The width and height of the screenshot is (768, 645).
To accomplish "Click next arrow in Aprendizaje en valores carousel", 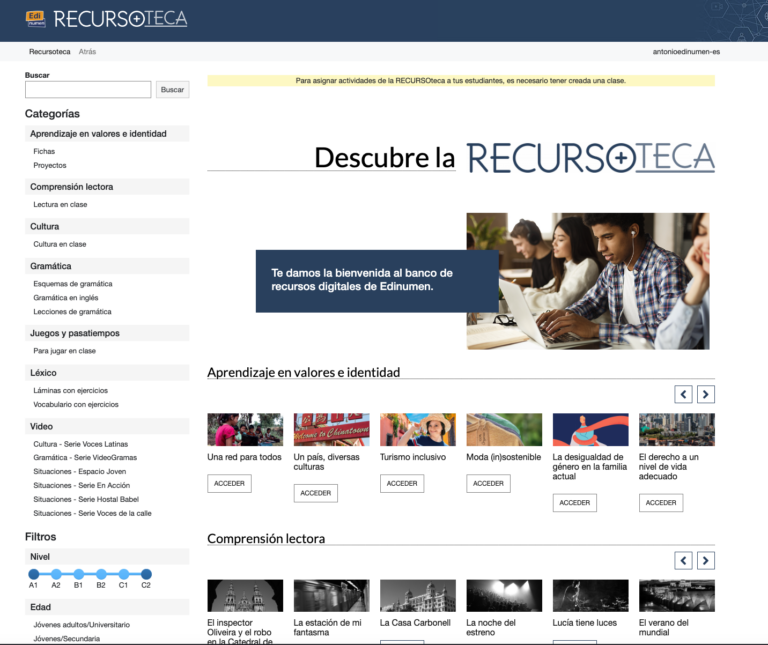I will 706,394.
